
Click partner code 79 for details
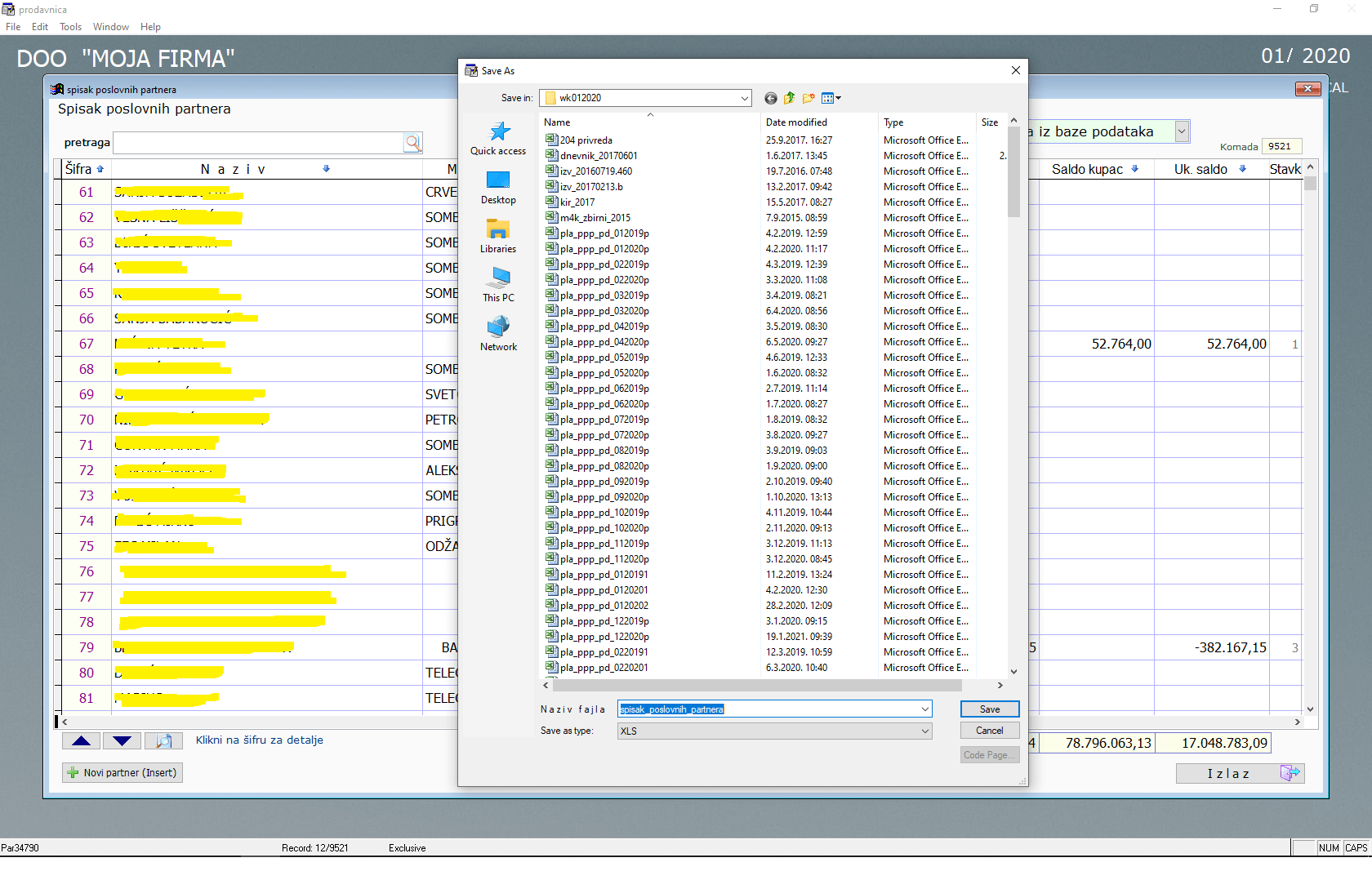[87, 648]
